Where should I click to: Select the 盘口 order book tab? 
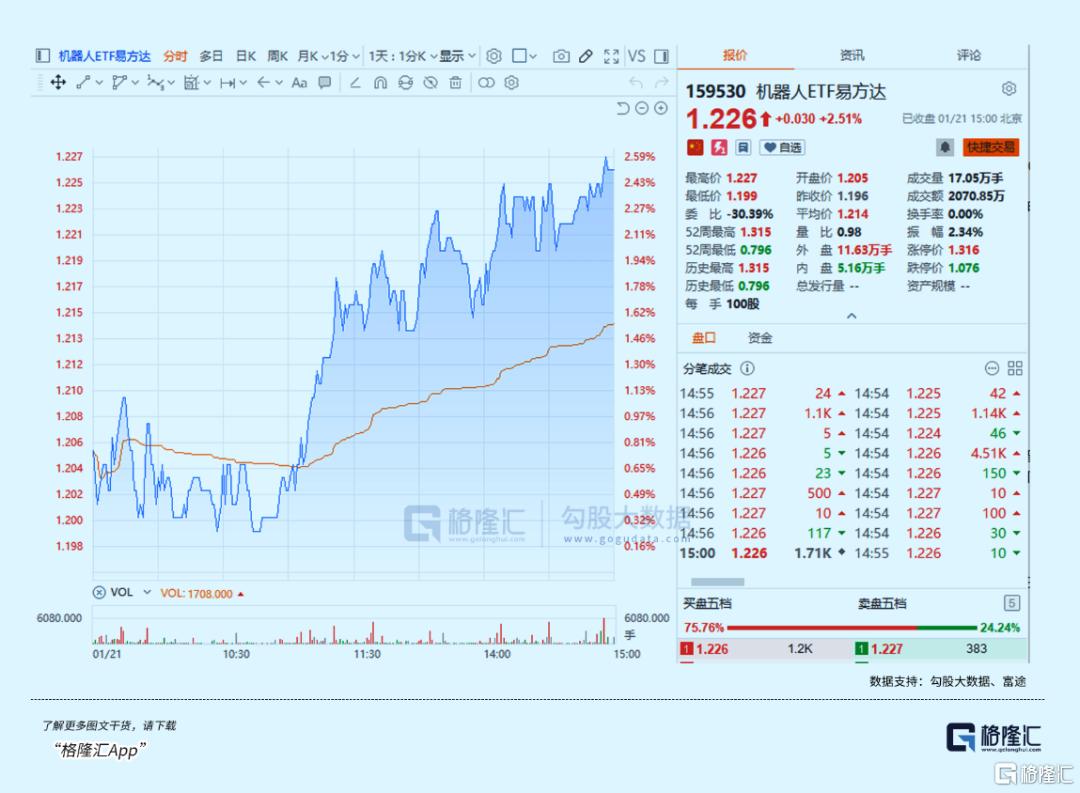click(704, 338)
